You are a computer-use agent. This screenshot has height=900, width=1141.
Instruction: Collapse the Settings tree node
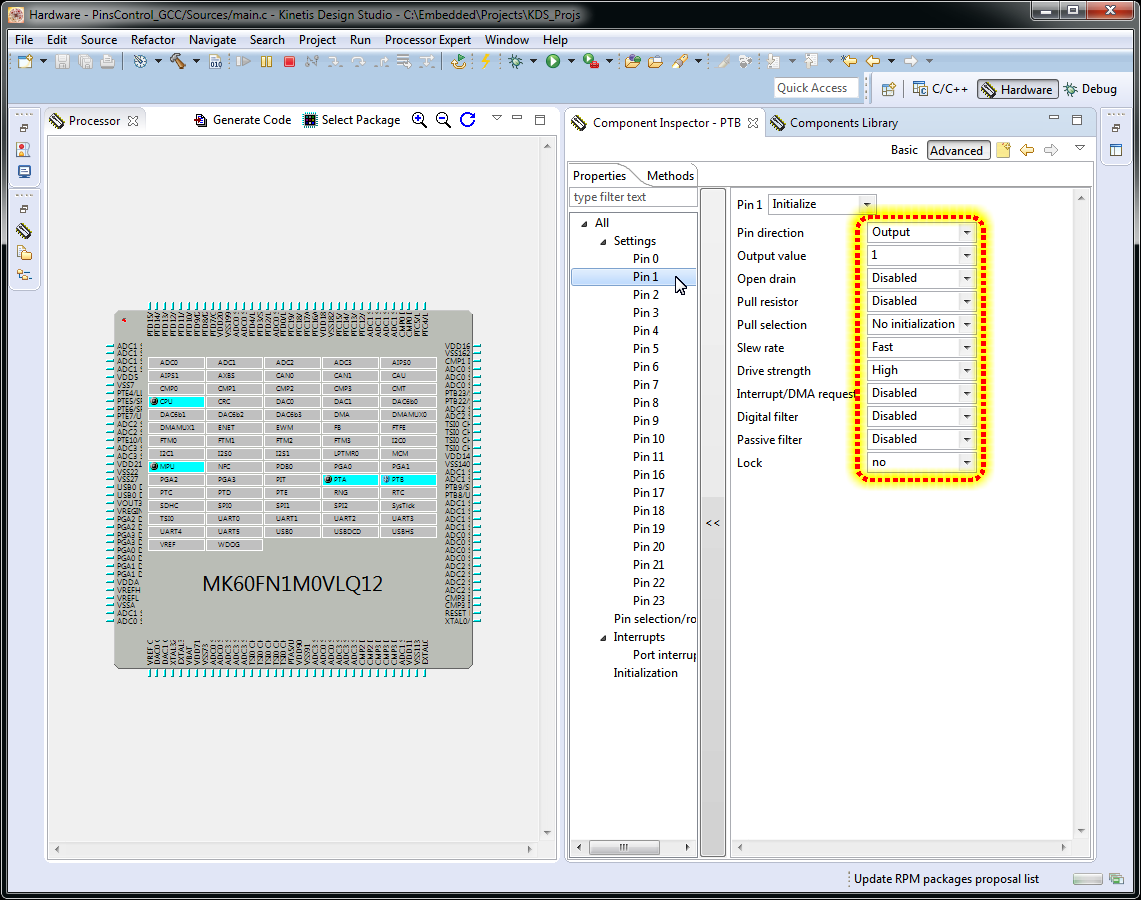(603, 241)
